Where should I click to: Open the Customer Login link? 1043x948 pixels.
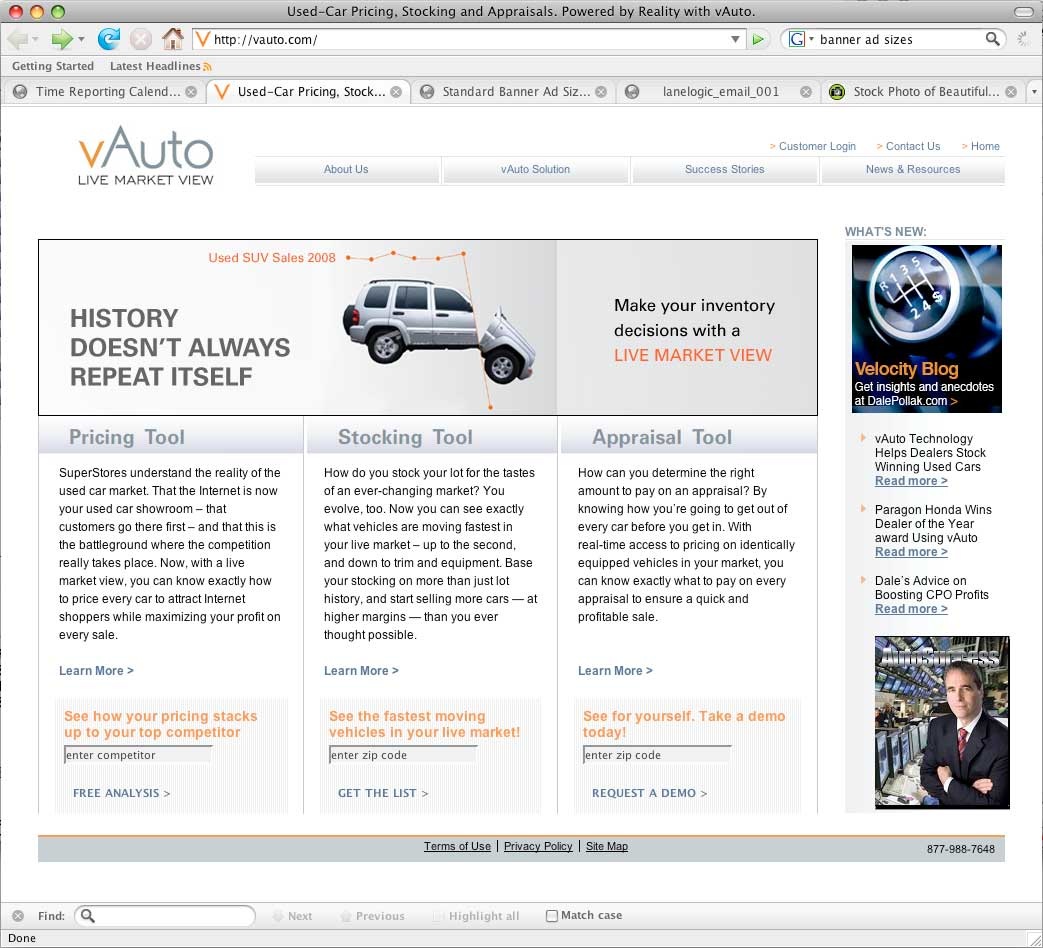(x=816, y=146)
